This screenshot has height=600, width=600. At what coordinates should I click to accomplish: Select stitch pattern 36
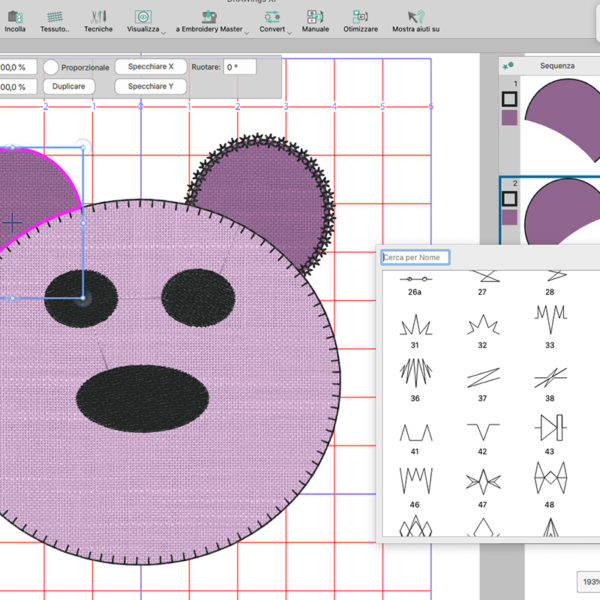click(415, 380)
